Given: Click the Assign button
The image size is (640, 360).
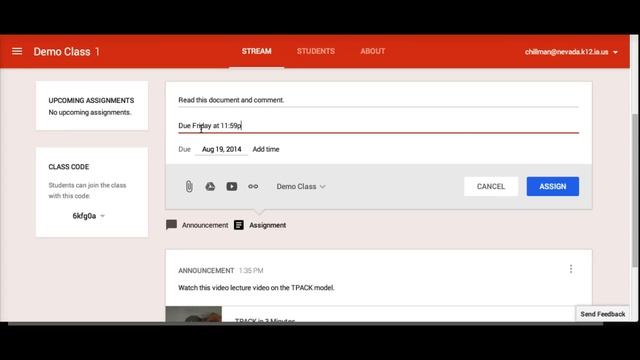Looking at the screenshot, I should (x=553, y=187).
